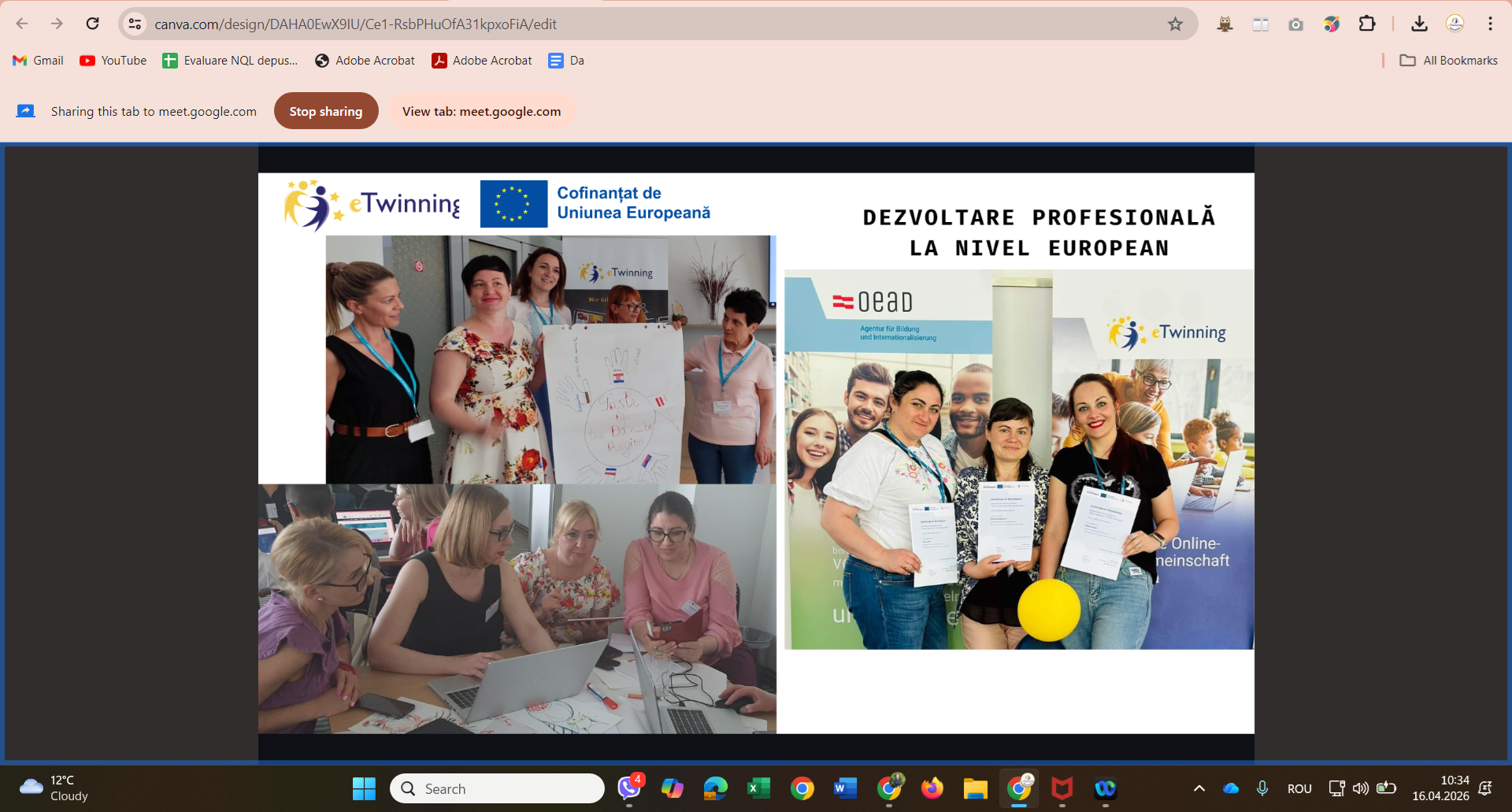Image resolution: width=1512 pixels, height=812 pixels.
Task: Click the site information icon in address bar
Action: coord(135,24)
